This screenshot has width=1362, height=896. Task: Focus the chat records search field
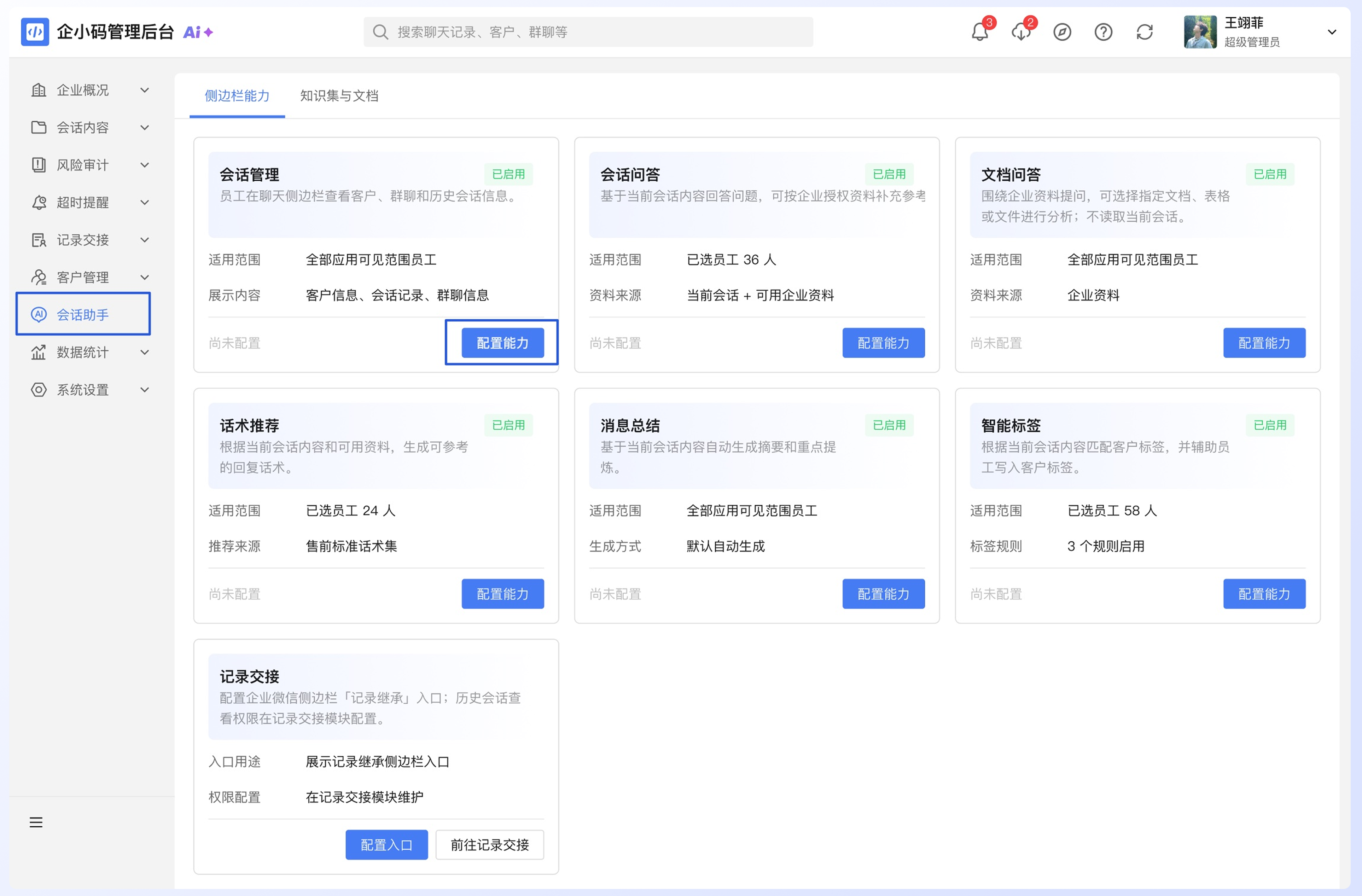[x=588, y=32]
